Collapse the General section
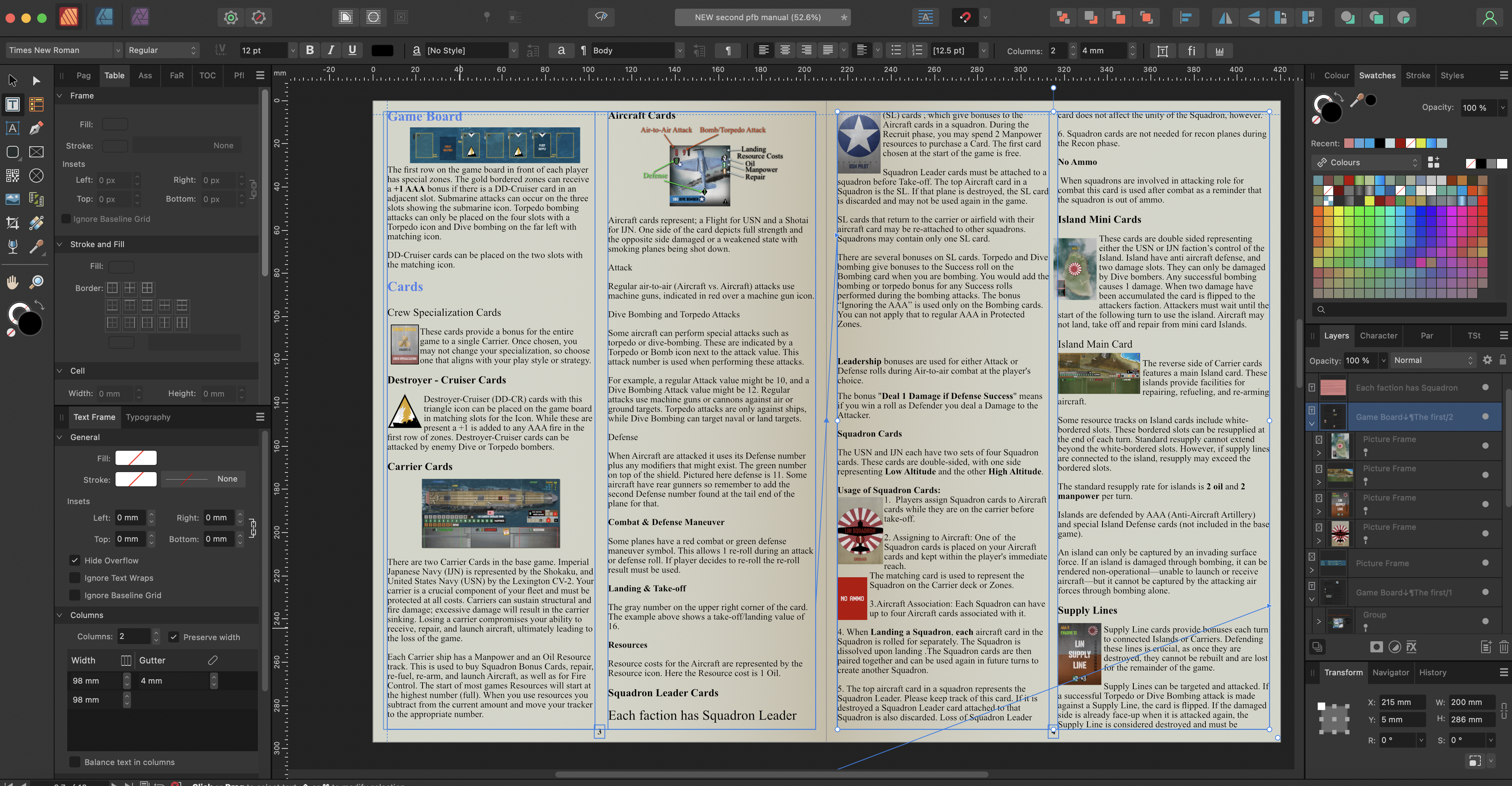 pyautogui.click(x=59, y=437)
